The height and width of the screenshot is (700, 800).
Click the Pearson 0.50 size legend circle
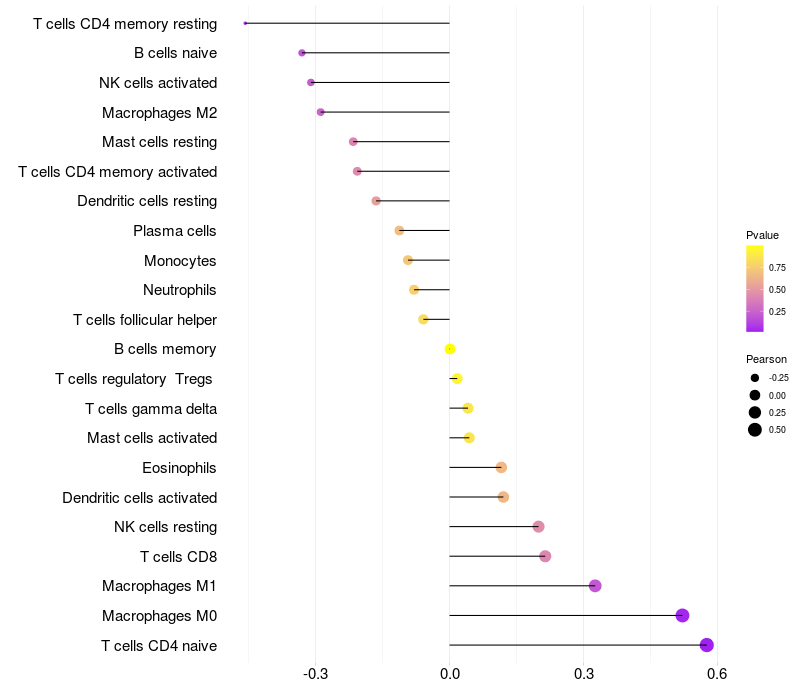point(755,430)
